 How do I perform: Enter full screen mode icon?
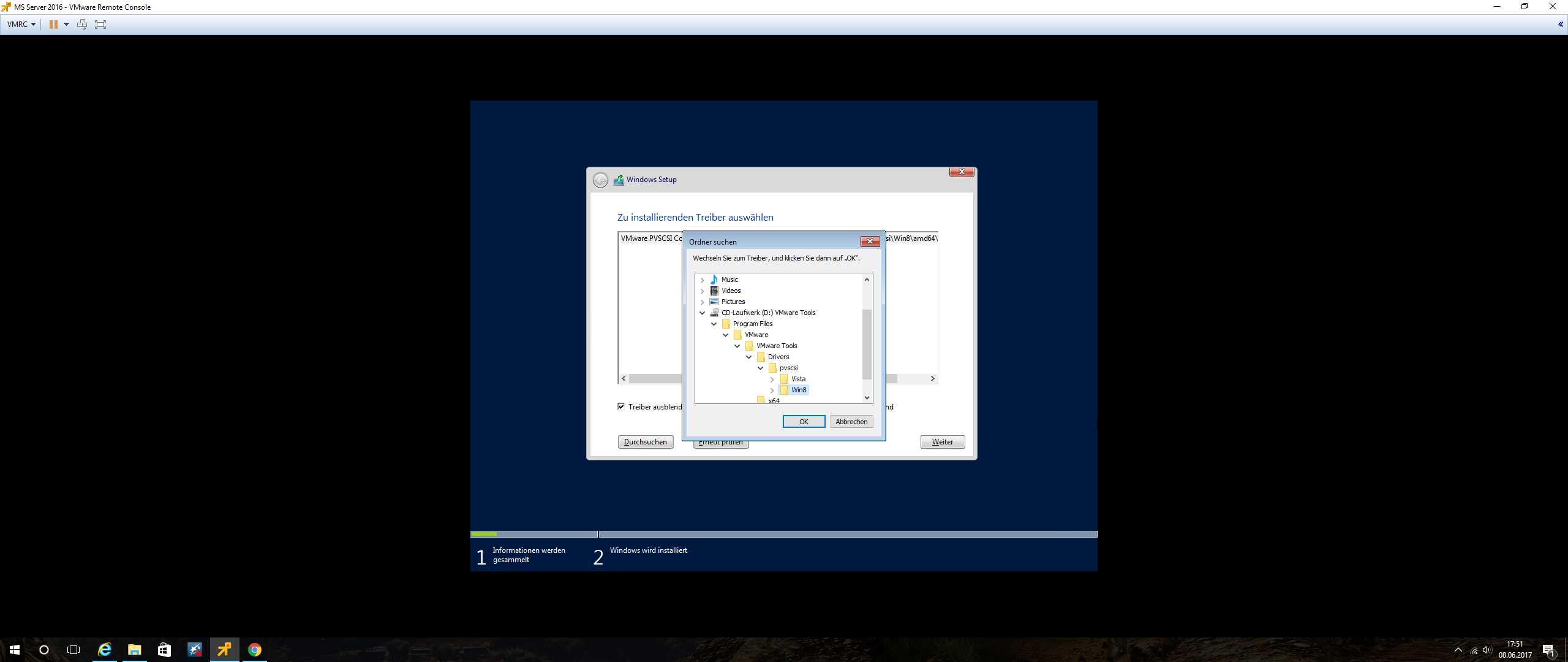point(100,25)
